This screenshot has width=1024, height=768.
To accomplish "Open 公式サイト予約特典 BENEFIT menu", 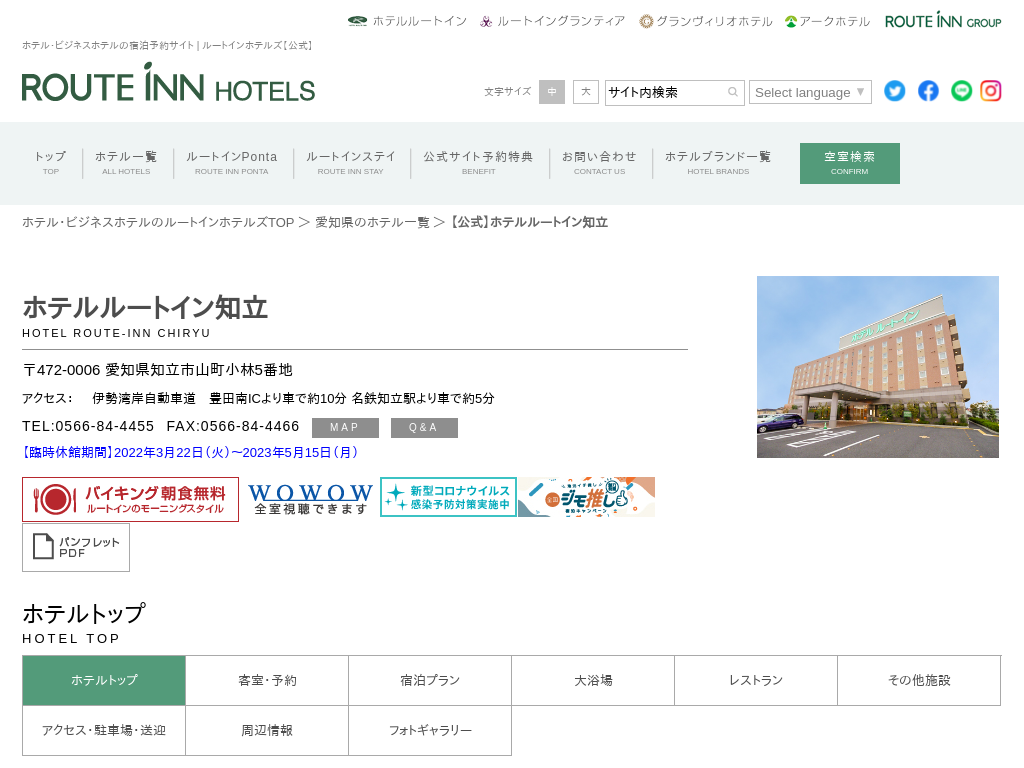I will [x=478, y=163].
